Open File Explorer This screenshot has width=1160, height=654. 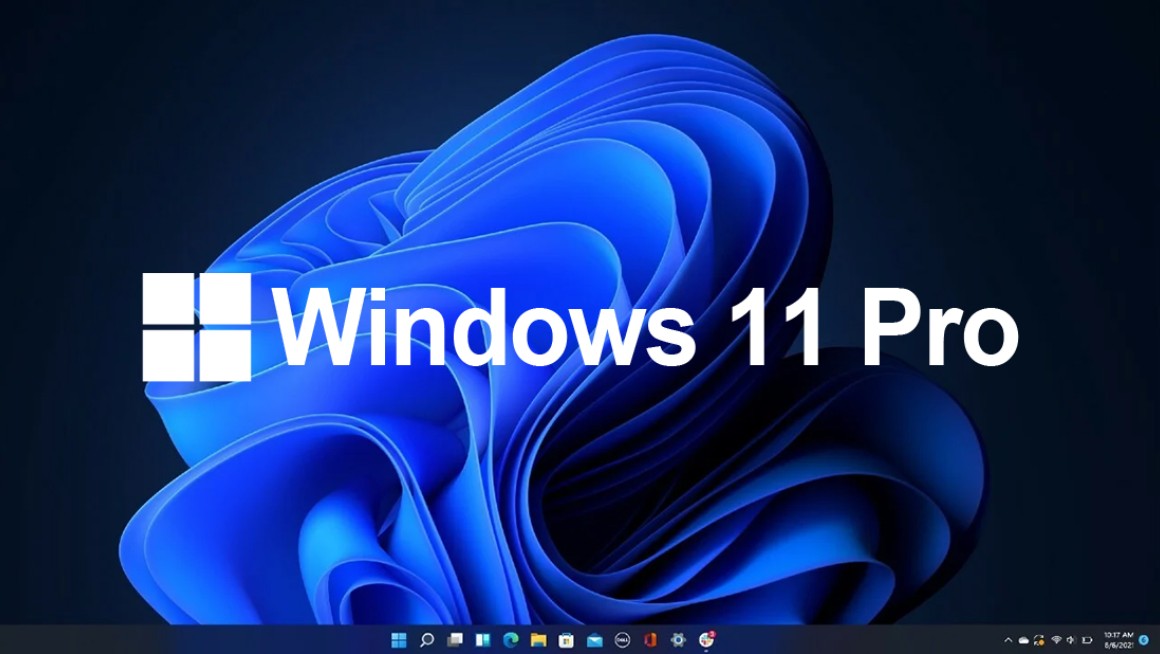click(537, 638)
